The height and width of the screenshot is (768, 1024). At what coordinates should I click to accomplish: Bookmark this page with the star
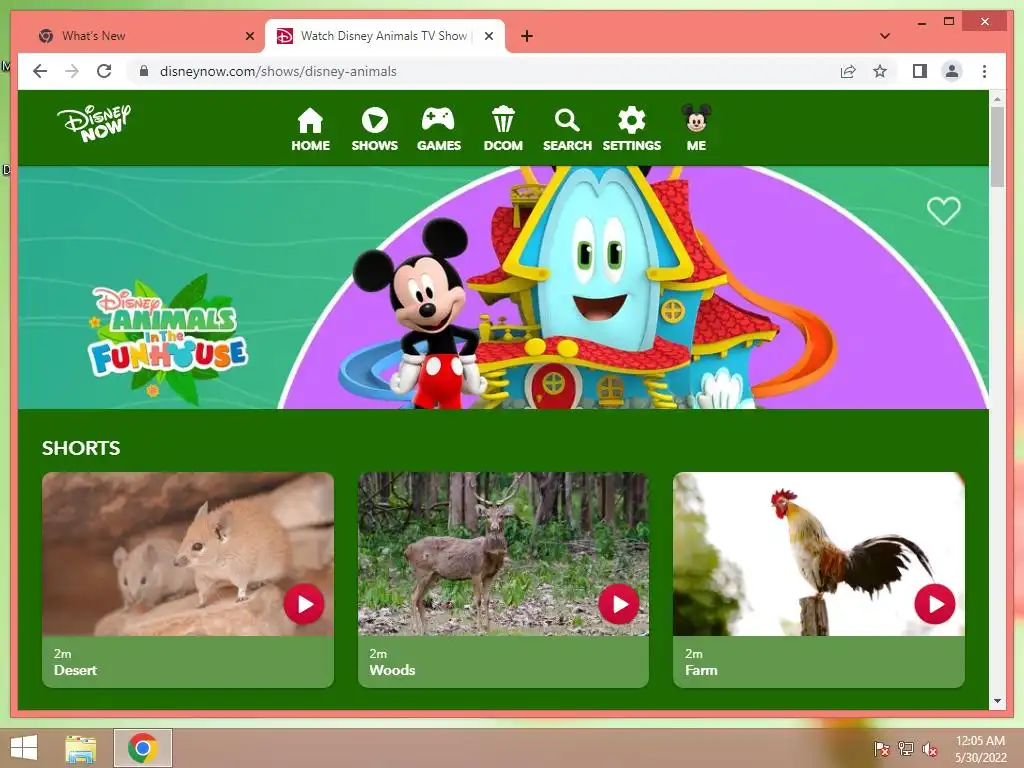[x=880, y=71]
